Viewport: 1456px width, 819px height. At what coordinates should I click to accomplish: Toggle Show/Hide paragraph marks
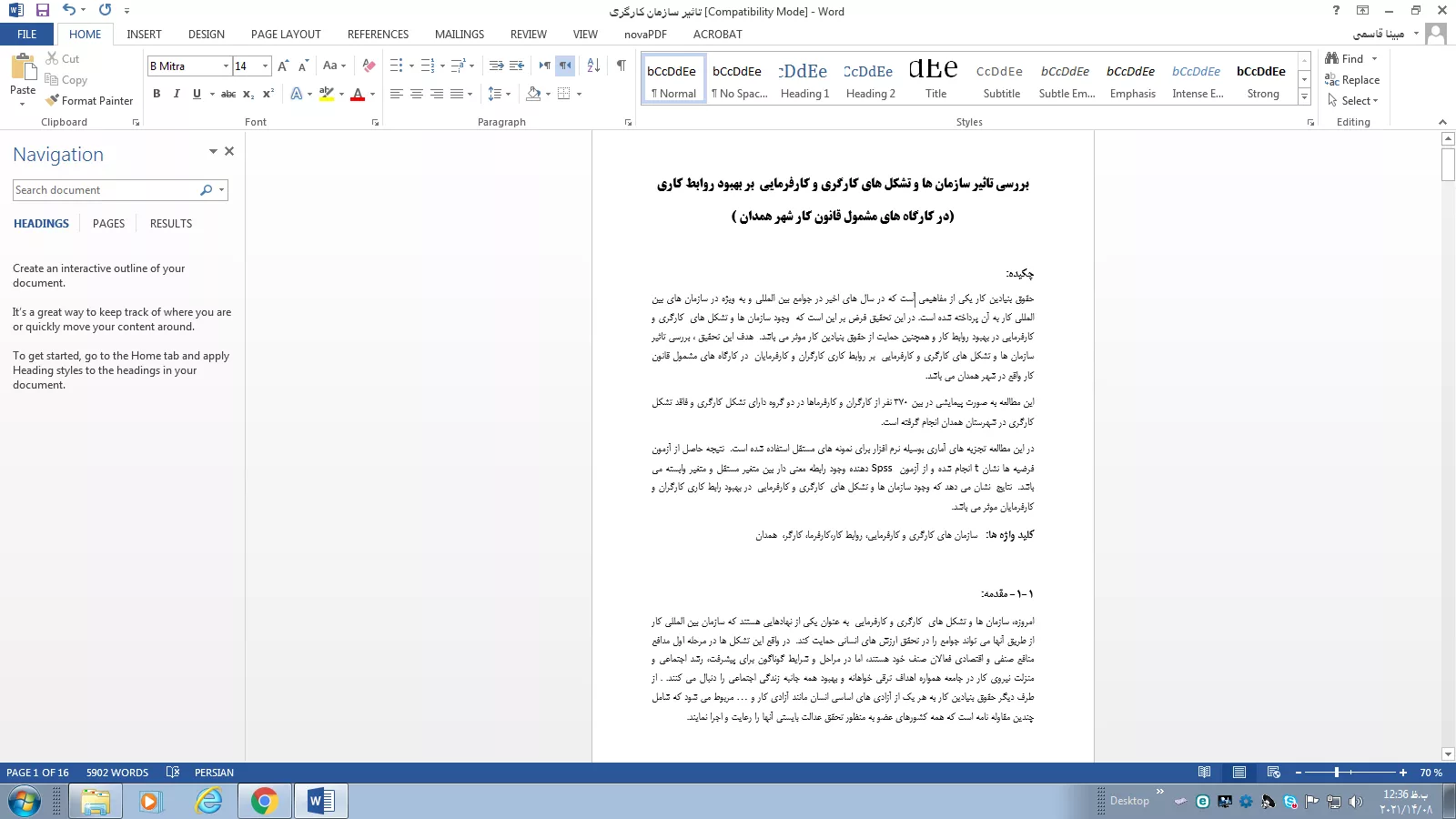point(621,66)
